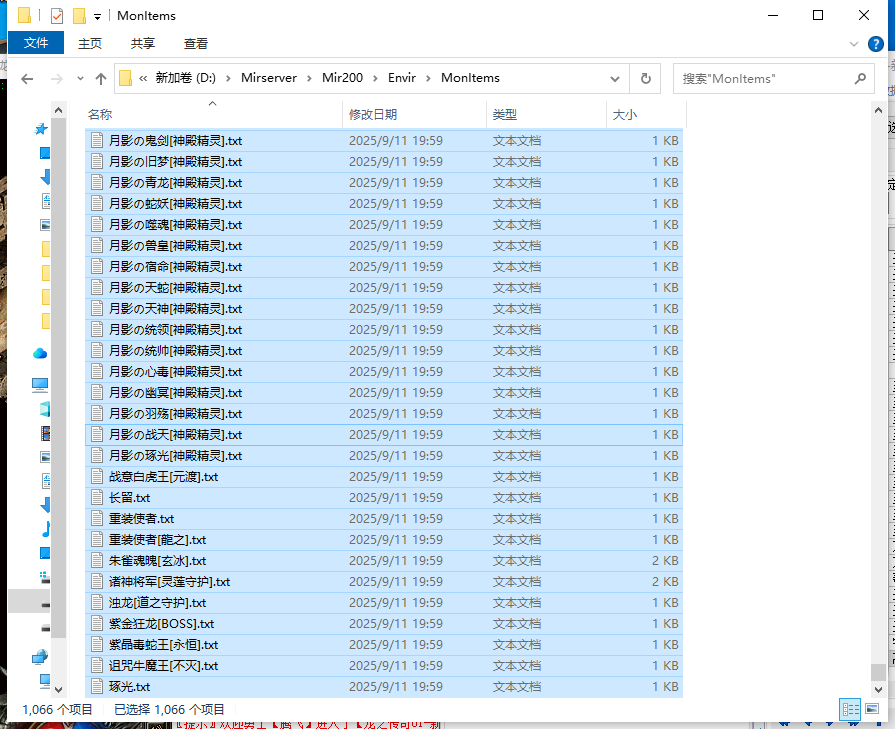Open recent locations dropdown beside forward arrow
The height and width of the screenshot is (729, 895).
click(80, 79)
